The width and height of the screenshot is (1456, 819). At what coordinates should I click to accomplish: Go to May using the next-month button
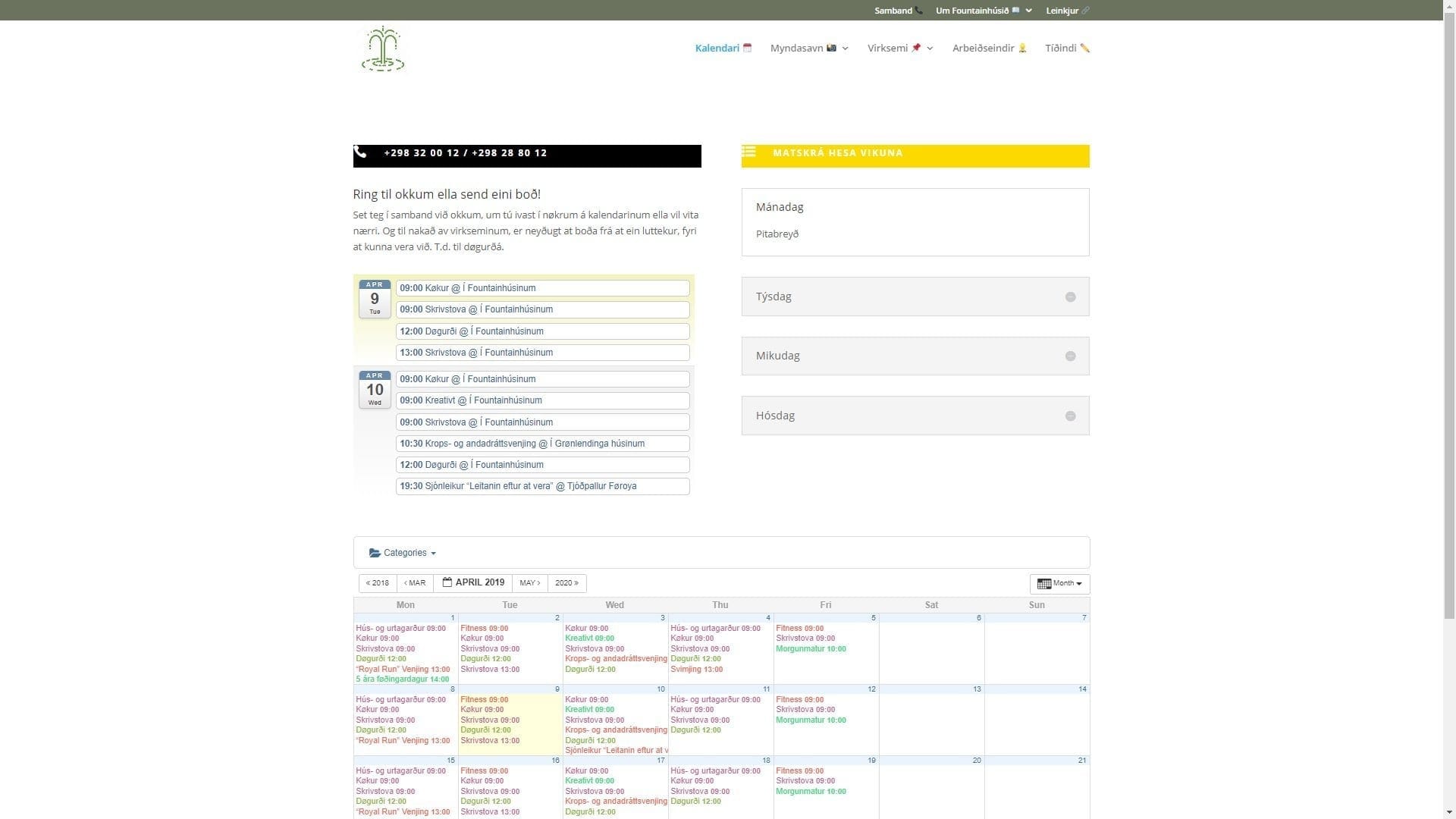pos(529,583)
